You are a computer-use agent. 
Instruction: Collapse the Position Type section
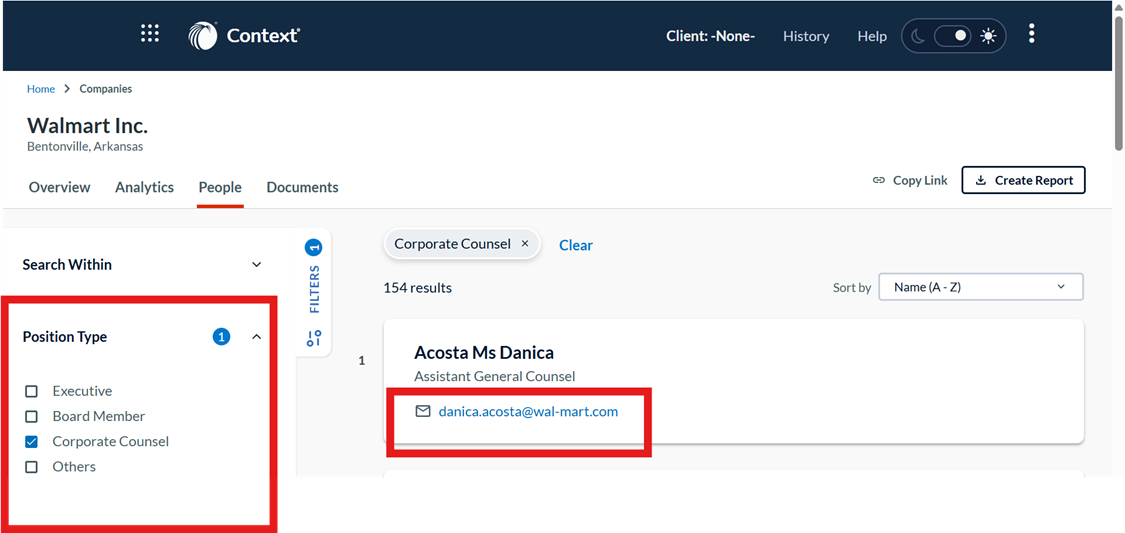(257, 336)
